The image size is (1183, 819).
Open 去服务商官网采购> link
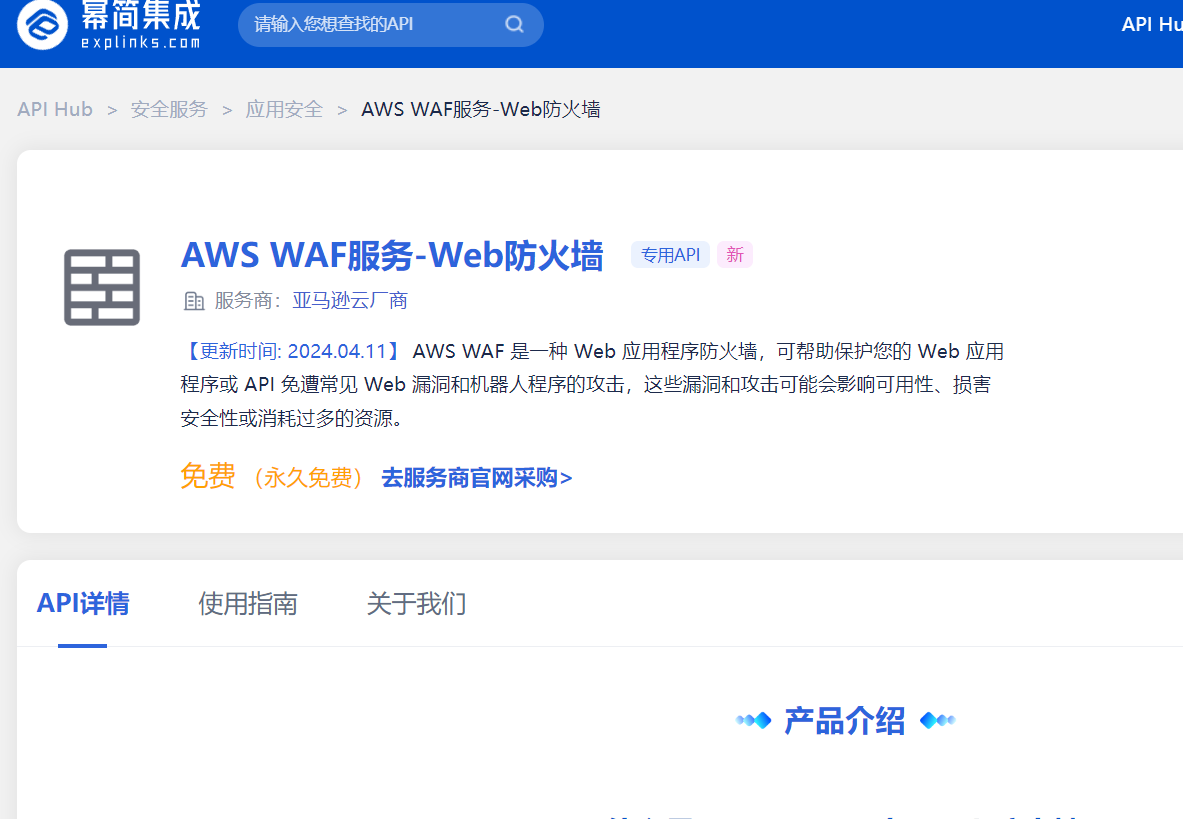point(477,478)
